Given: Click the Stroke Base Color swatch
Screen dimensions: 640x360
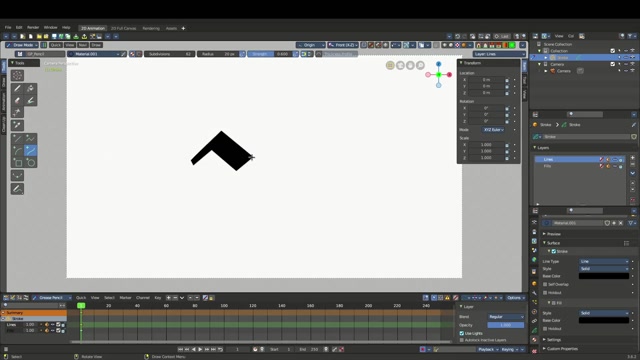Looking at the screenshot, I should (604, 276).
